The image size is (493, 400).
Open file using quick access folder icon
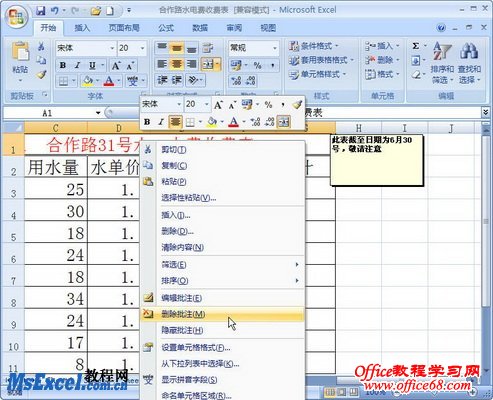pyautogui.click(x=96, y=11)
